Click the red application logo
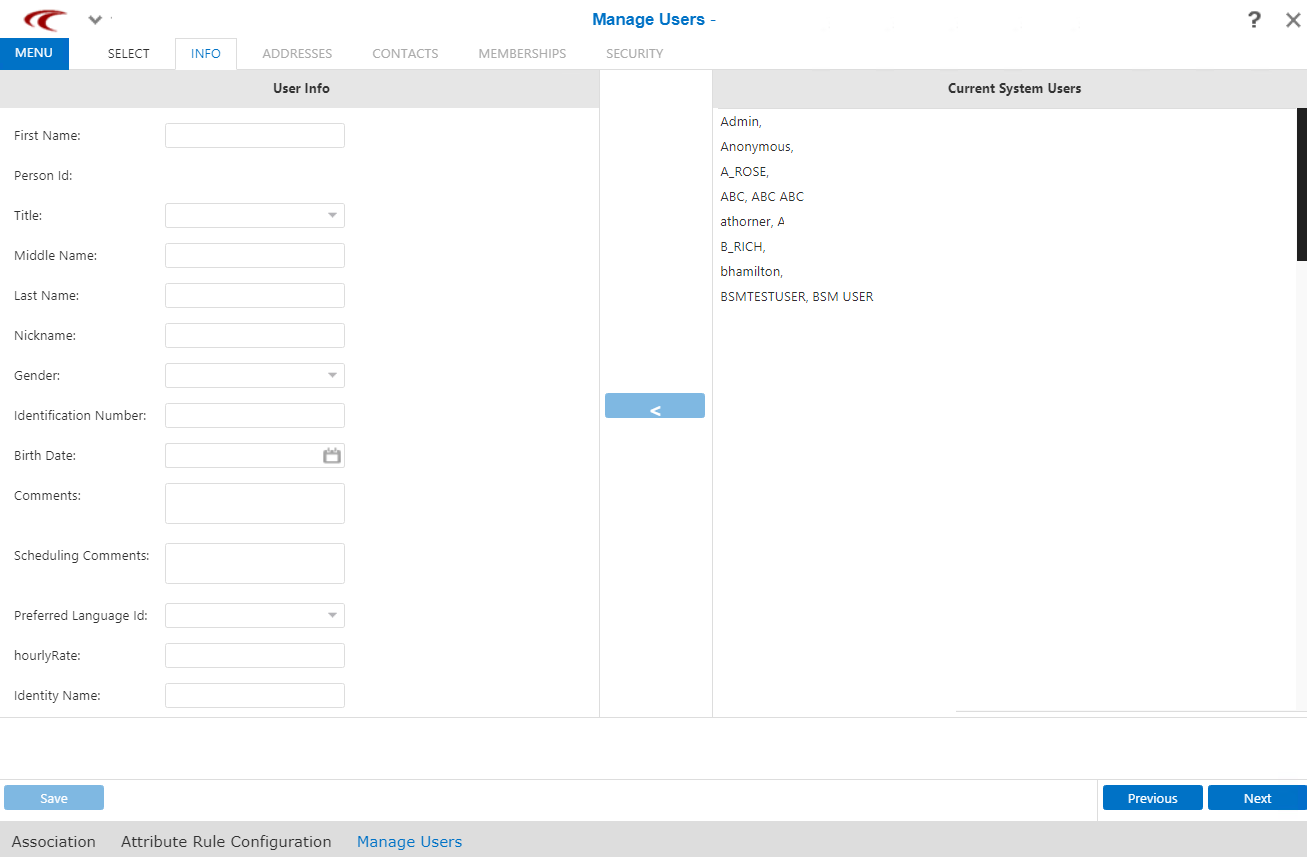1307x857 pixels. click(x=37, y=19)
